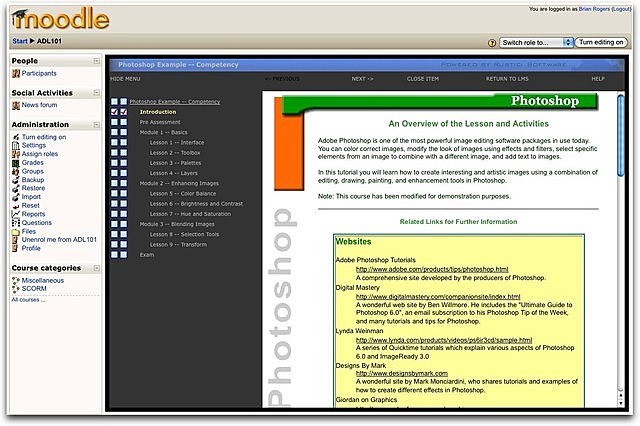
Task: Open the lynda.com sample link
Action: click(x=444, y=340)
